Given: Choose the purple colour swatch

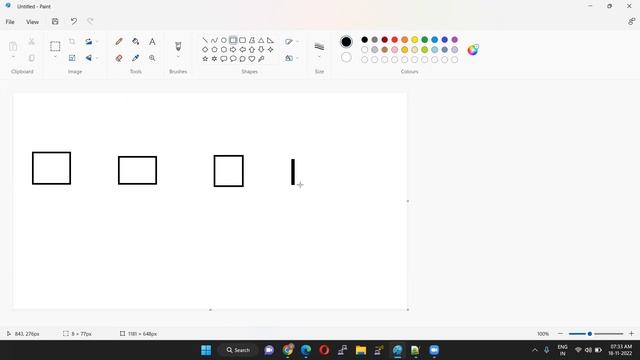Looking at the screenshot, I should click(x=455, y=40).
